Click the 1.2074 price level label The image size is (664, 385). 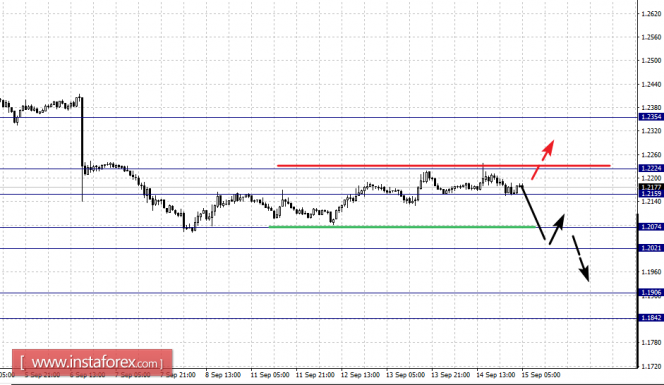tap(651, 227)
